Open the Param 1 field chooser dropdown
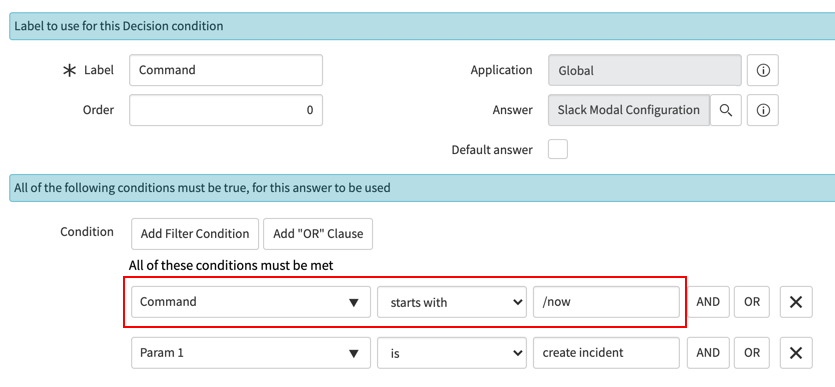Viewport: 835px width, 387px height. 251,352
